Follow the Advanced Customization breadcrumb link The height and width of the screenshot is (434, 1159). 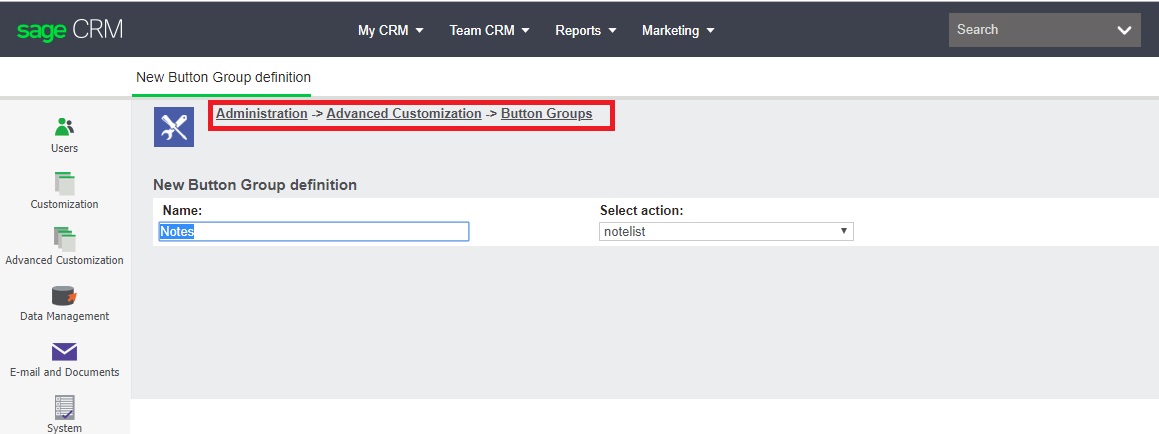point(404,114)
